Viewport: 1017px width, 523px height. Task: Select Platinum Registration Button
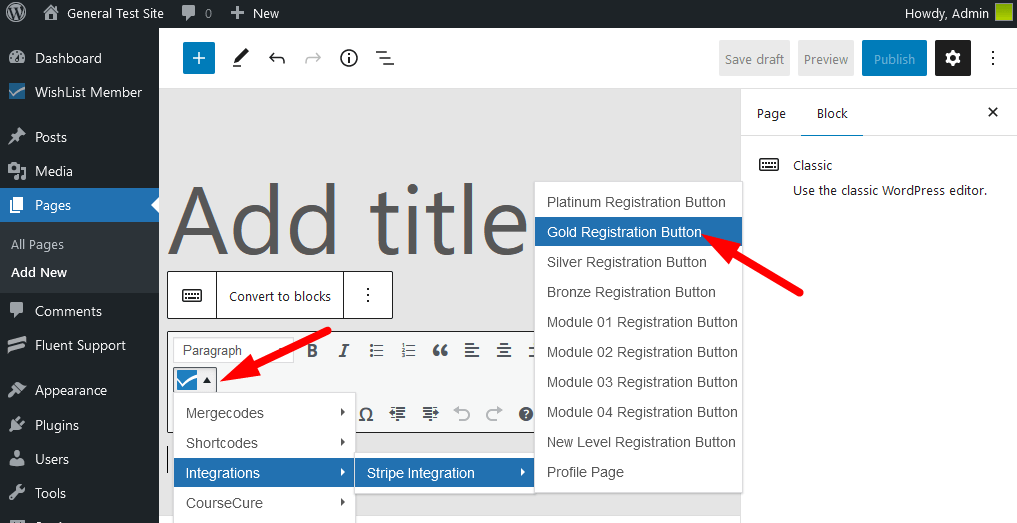(x=638, y=202)
